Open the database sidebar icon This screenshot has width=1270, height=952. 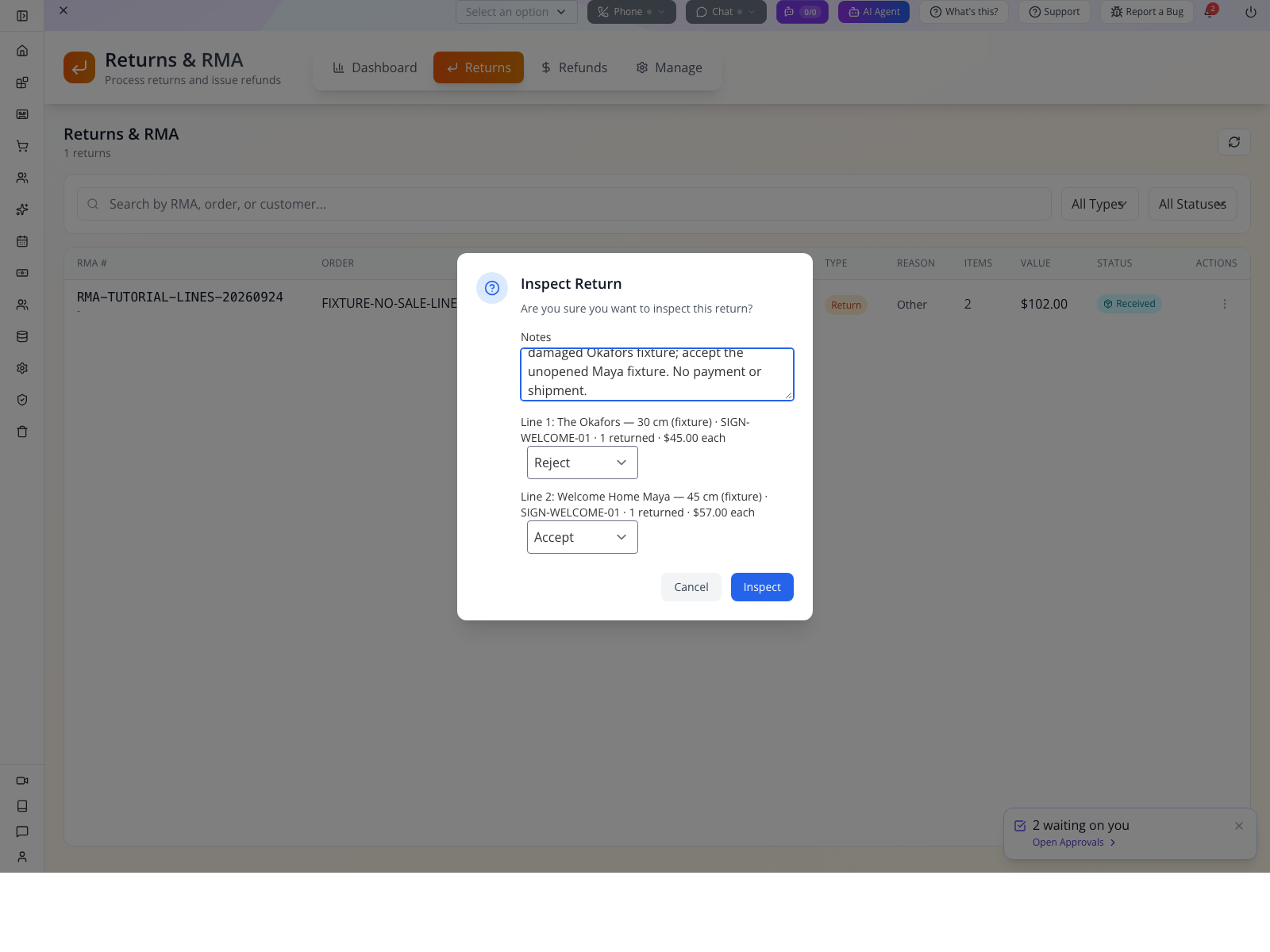click(22, 336)
